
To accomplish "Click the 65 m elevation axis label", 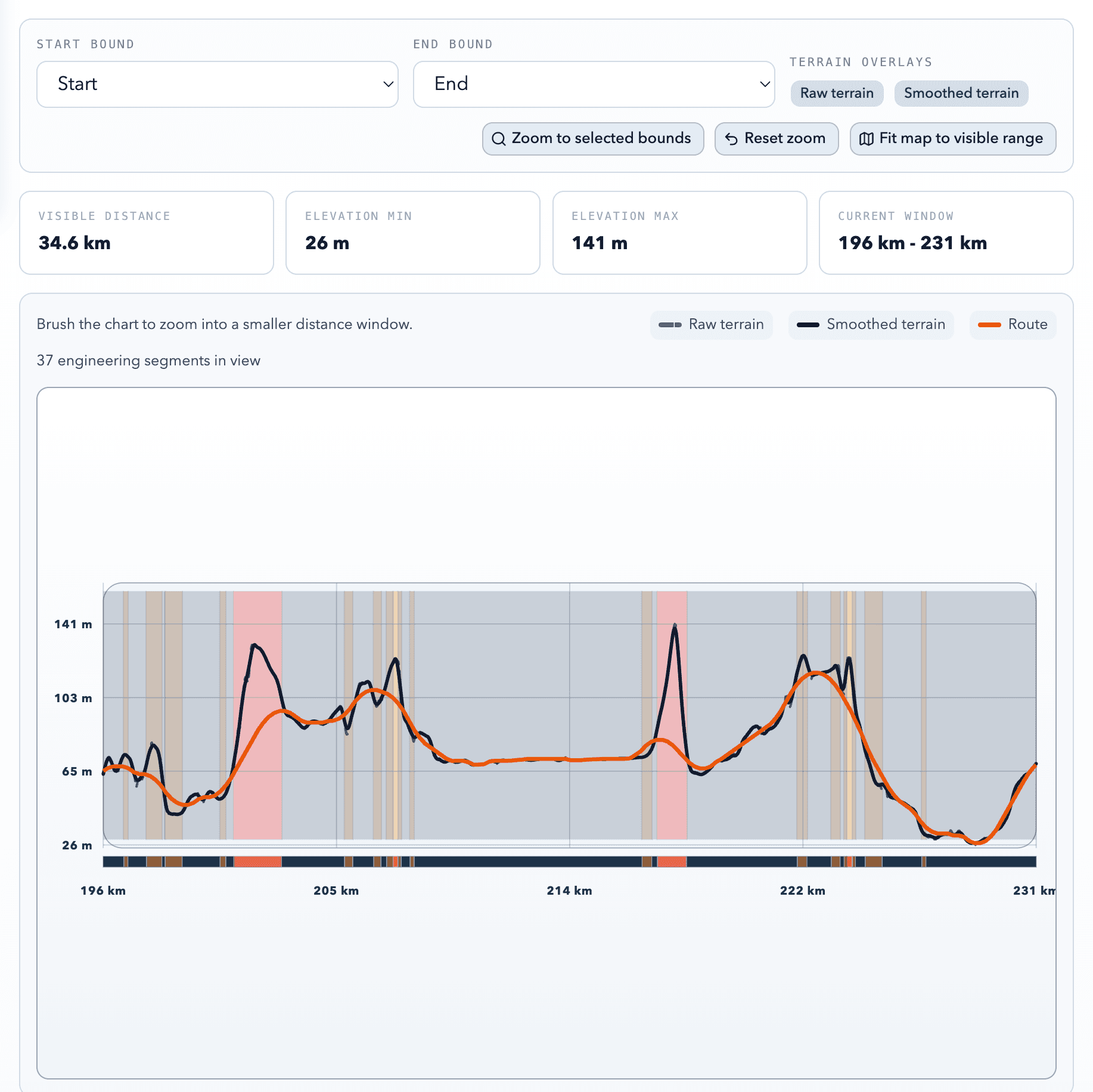I will [77, 771].
